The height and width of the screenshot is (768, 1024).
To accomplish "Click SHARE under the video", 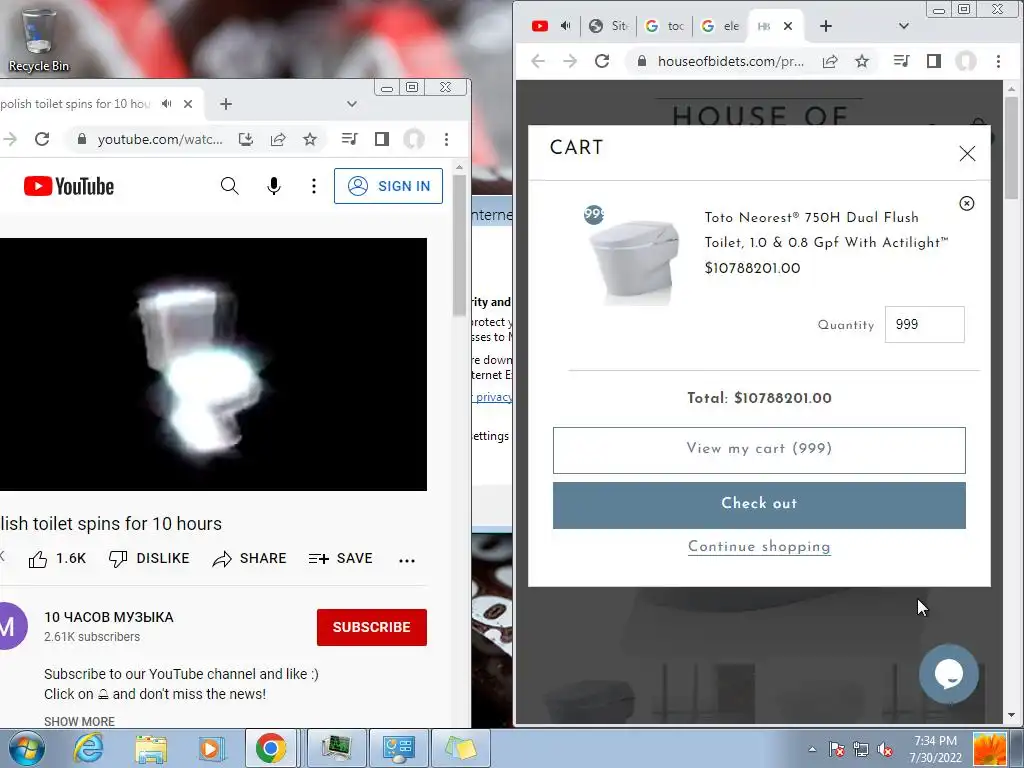I will point(249,559).
